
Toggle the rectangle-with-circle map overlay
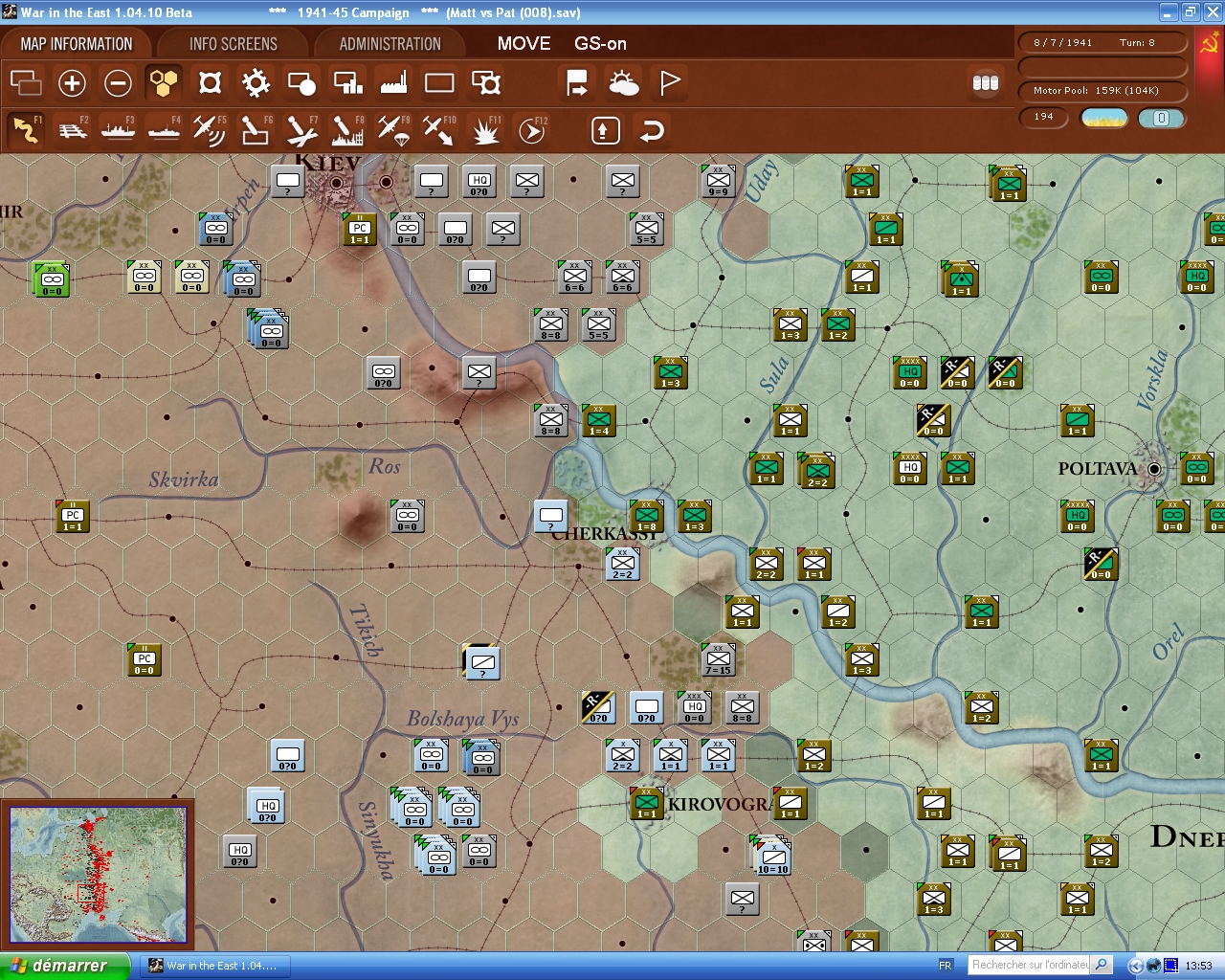(301, 83)
